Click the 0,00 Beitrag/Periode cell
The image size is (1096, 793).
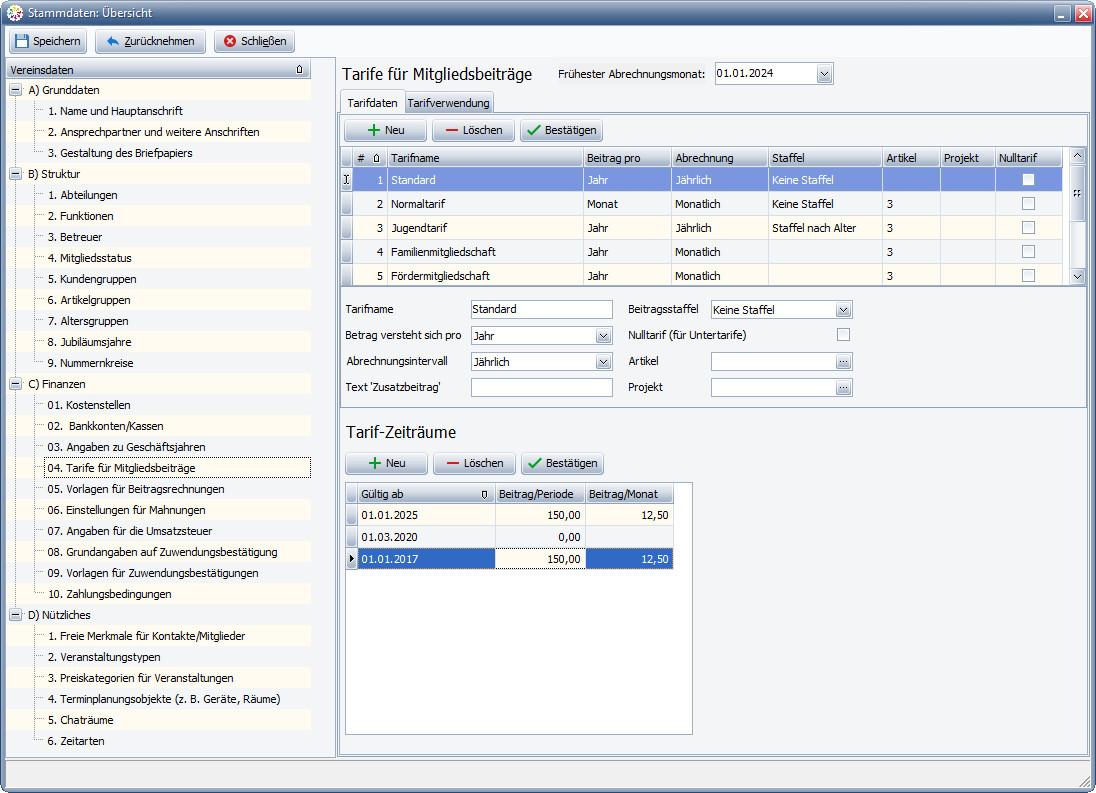tap(540, 537)
